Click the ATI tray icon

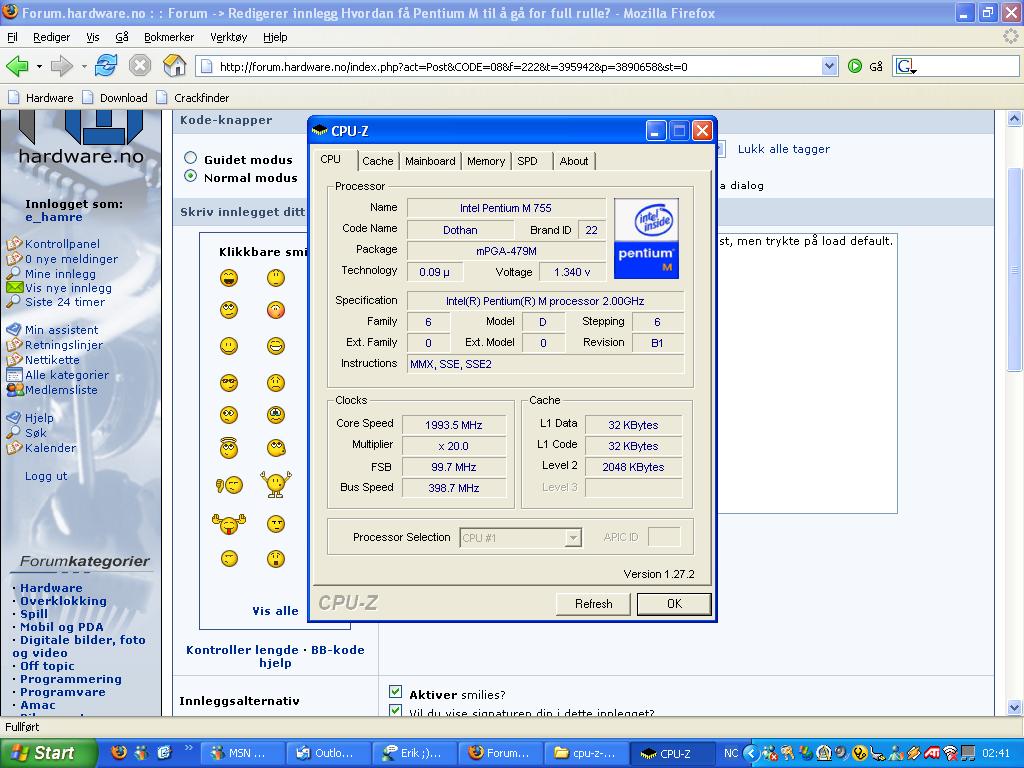pyautogui.click(x=932, y=753)
